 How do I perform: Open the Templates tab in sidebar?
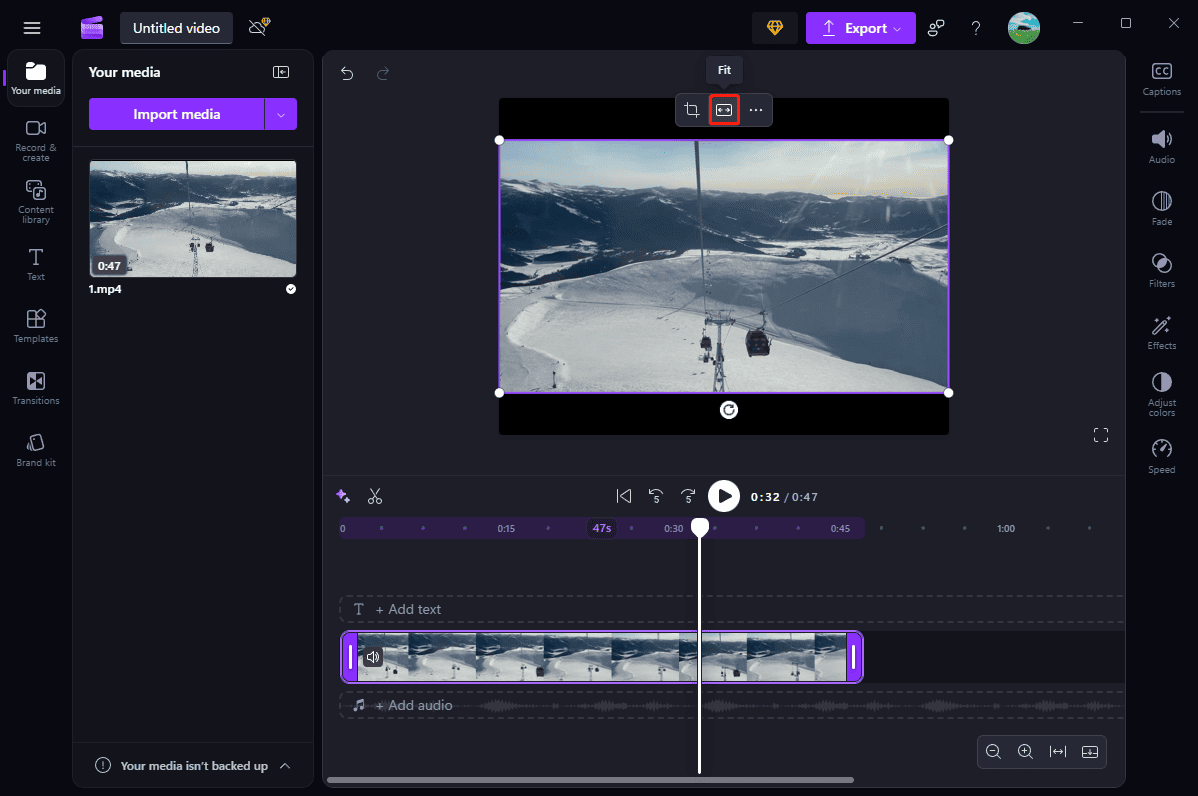point(36,325)
